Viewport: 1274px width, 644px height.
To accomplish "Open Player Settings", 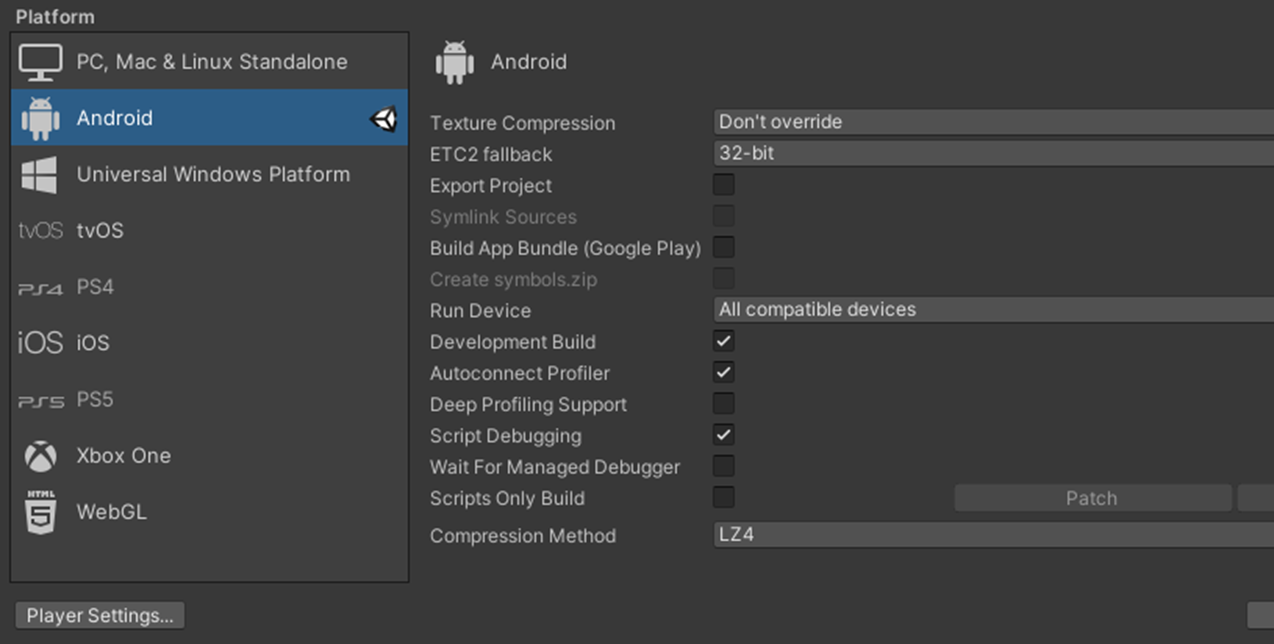I will point(99,615).
